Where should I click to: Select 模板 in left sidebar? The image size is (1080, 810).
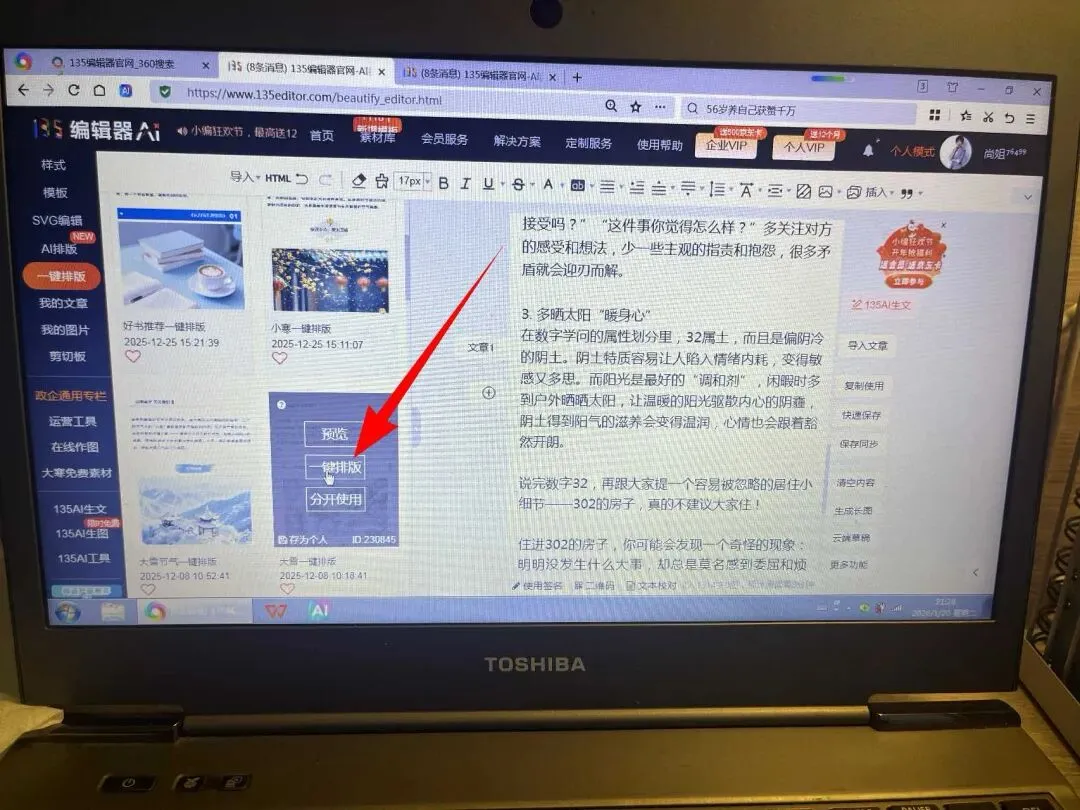pos(55,192)
